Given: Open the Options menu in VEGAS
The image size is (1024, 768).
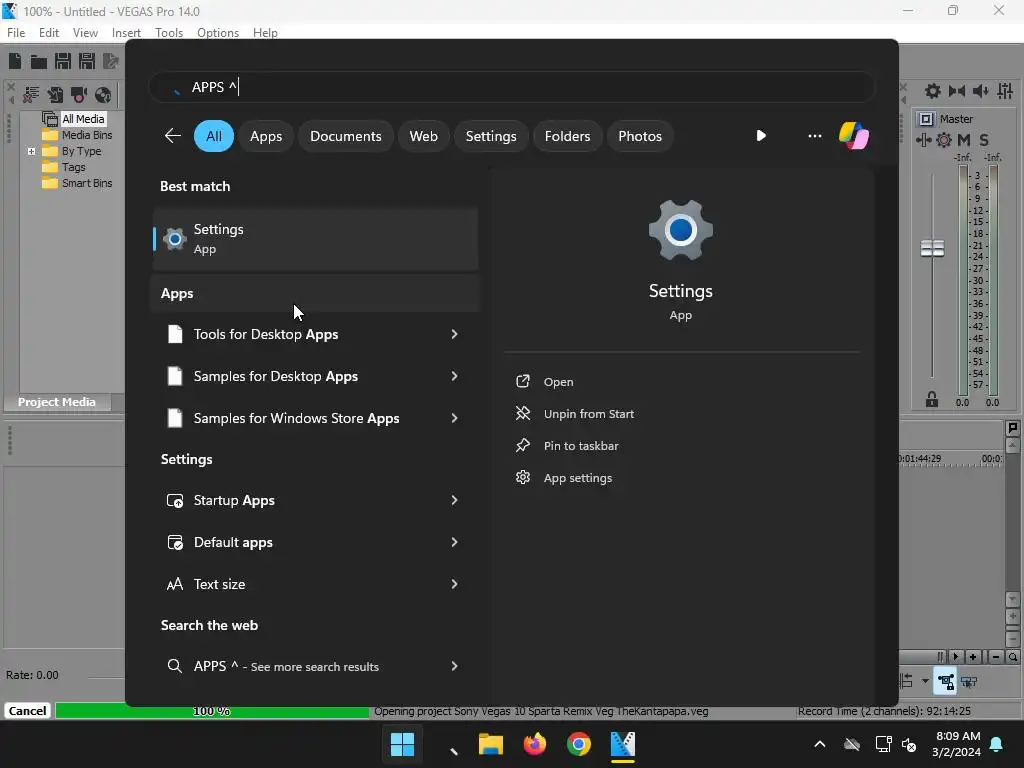Looking at the screenshot, I should [x=217, y=33].
